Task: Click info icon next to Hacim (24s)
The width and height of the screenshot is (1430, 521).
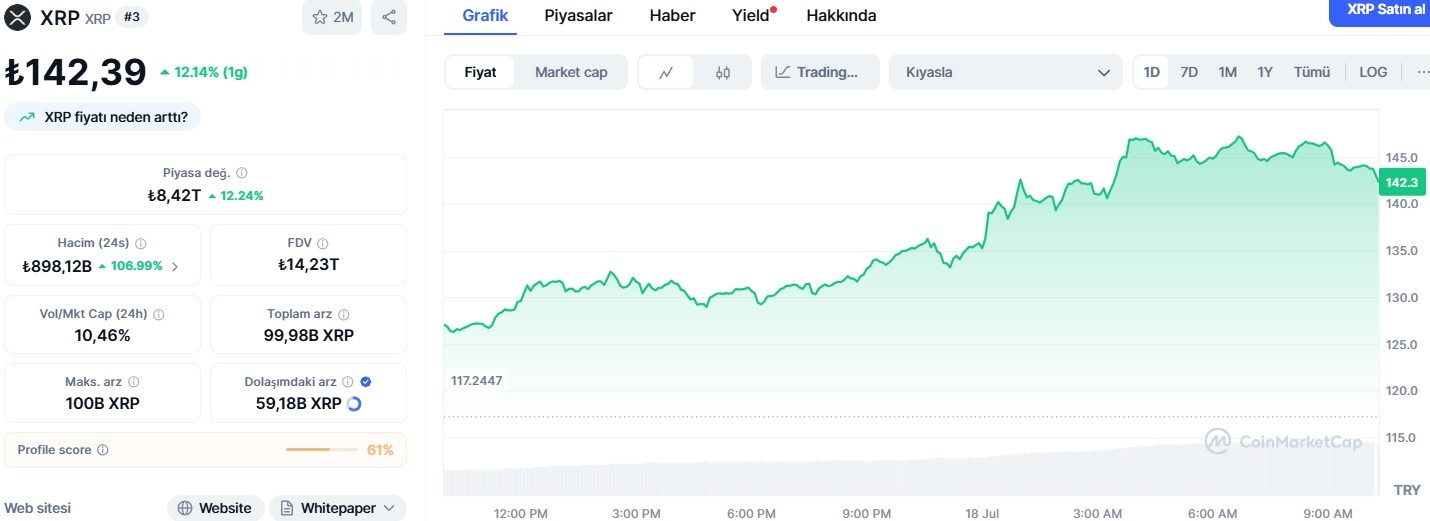Action: [140, 243]
